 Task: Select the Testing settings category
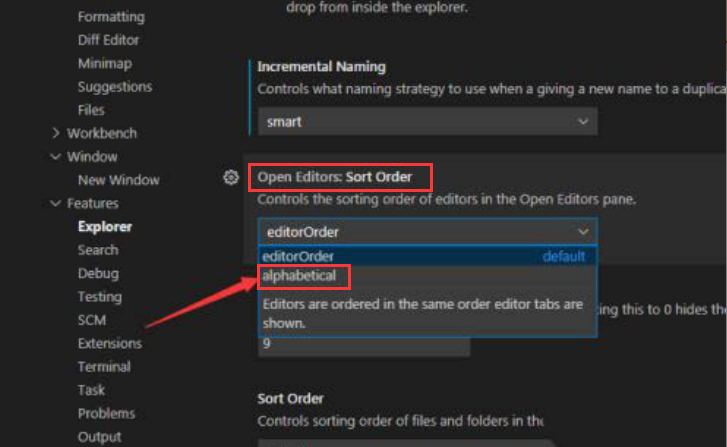pos(99,297)
